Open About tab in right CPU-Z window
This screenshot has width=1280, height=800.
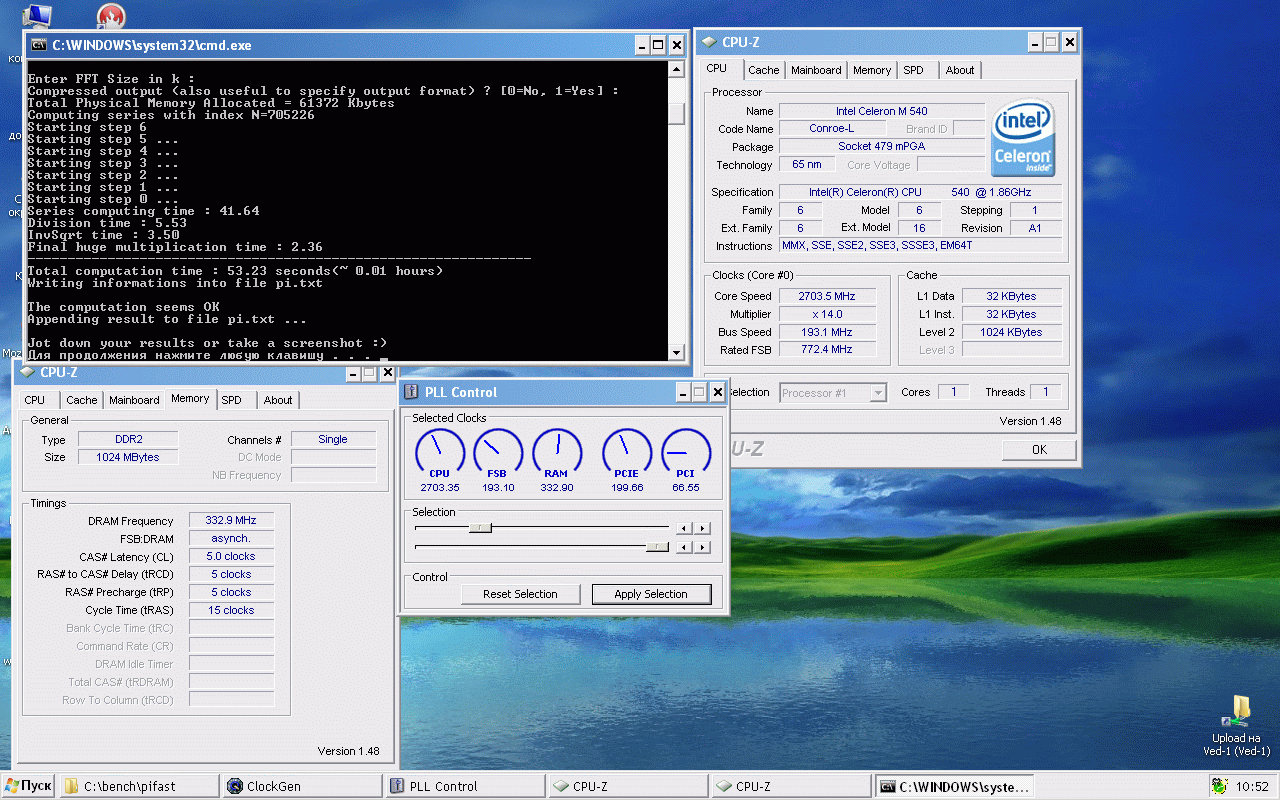pyautogui.click(x=960, y=70)
